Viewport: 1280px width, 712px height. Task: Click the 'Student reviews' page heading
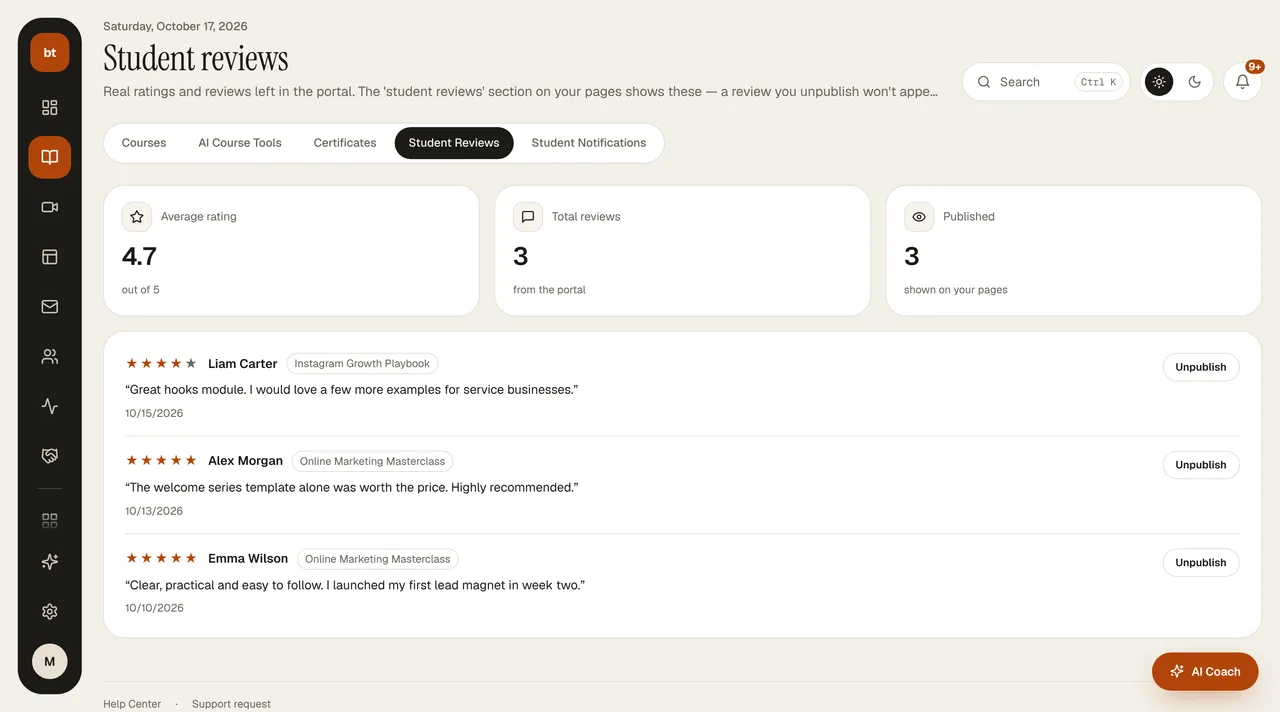pos(196,59)
